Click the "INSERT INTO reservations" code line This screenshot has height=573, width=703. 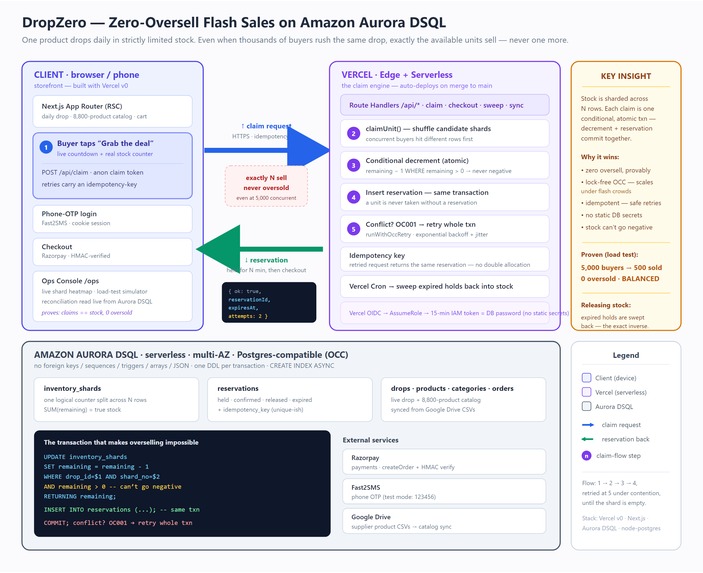coord(122,510)
